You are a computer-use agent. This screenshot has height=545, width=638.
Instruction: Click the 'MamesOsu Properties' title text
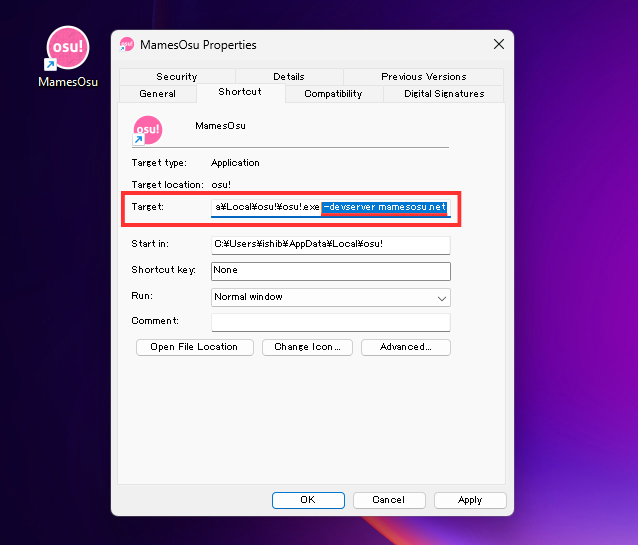[198, 45]
